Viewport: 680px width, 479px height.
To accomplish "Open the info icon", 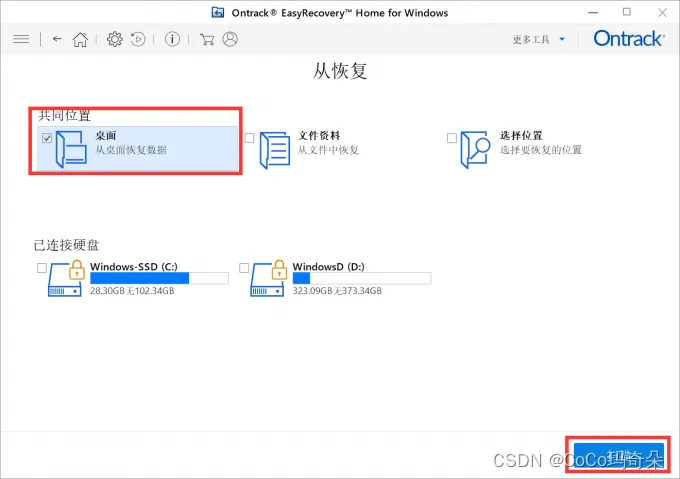I will pos(172,39).
